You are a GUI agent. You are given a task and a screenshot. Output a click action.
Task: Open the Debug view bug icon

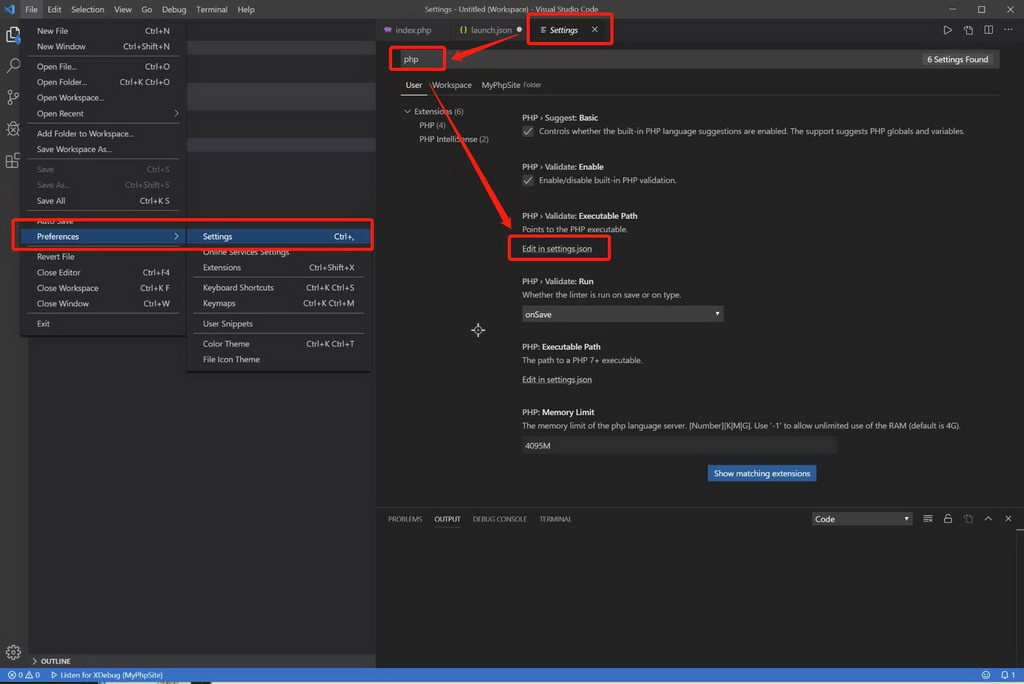point(12,129)
